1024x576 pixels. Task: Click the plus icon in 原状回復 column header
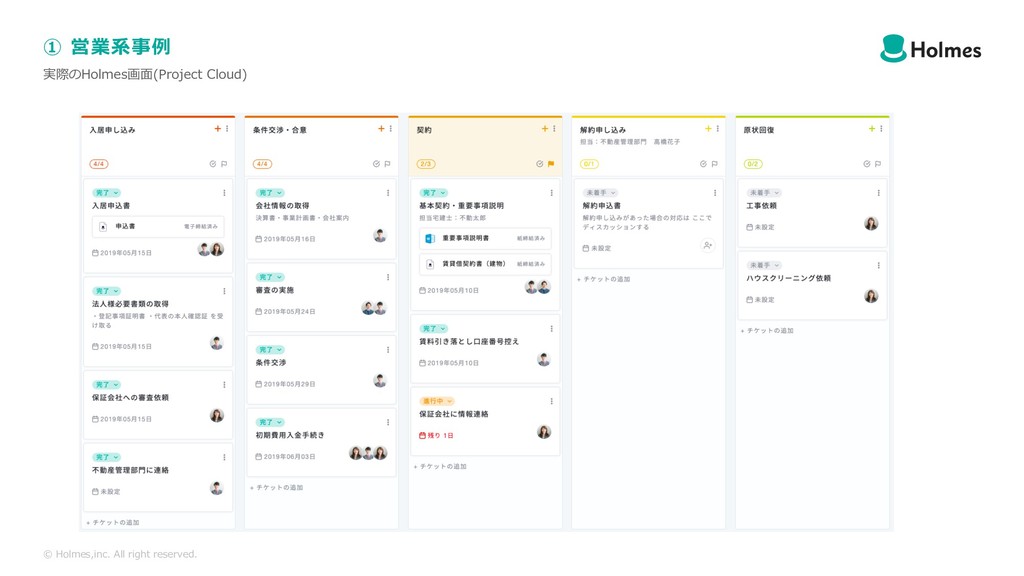pyautogui.click(x=871, y=129)
